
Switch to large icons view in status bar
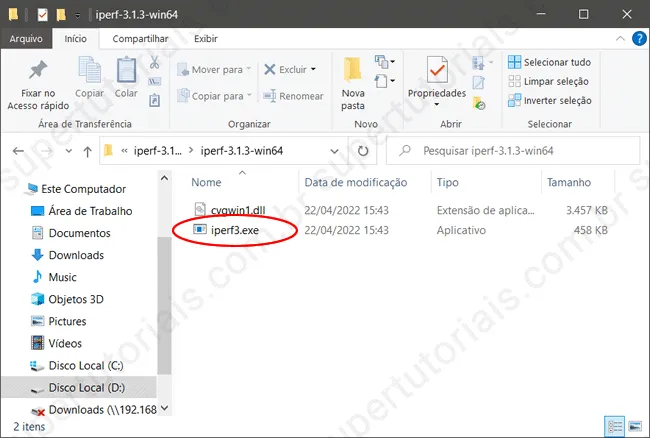(633, 426)
